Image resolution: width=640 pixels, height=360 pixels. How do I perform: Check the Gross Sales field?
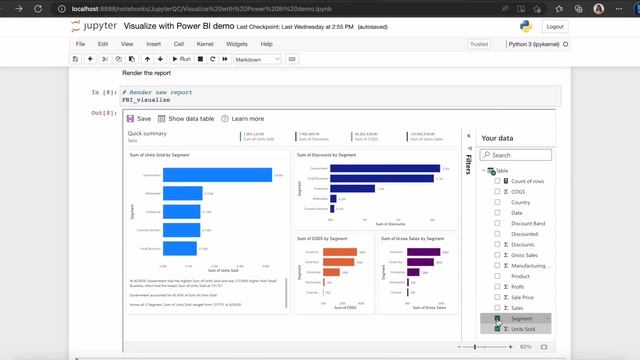(497, 255)
